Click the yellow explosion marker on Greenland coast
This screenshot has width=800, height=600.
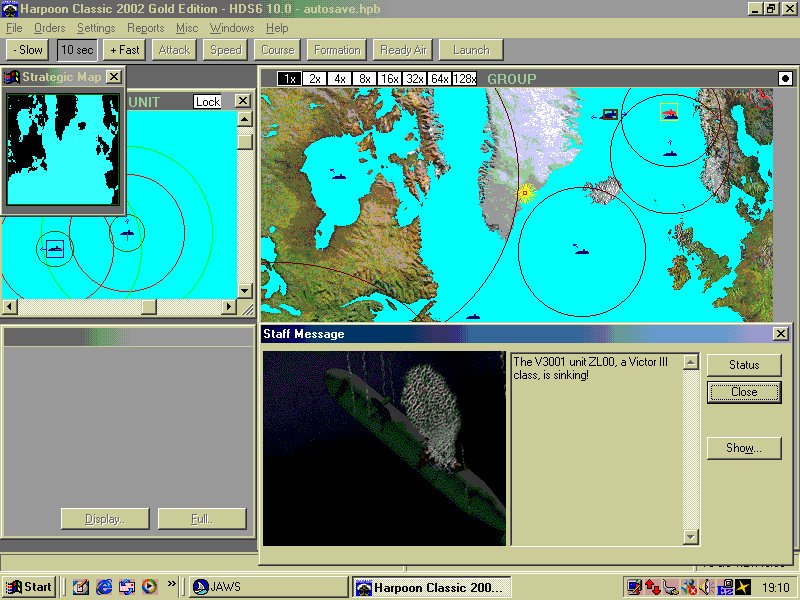coord(525,193)
